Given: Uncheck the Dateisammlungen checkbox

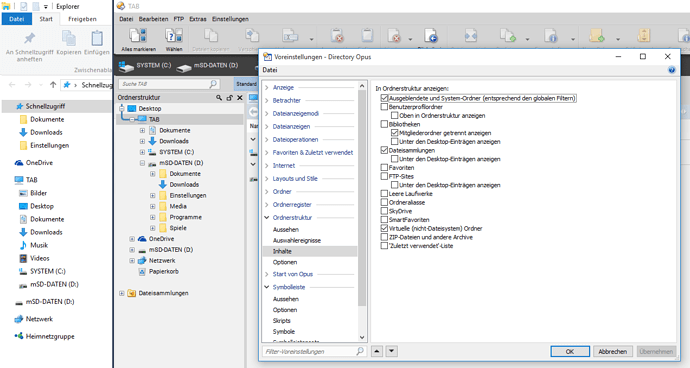Looking at the screenshot, I should click(384, 151).
